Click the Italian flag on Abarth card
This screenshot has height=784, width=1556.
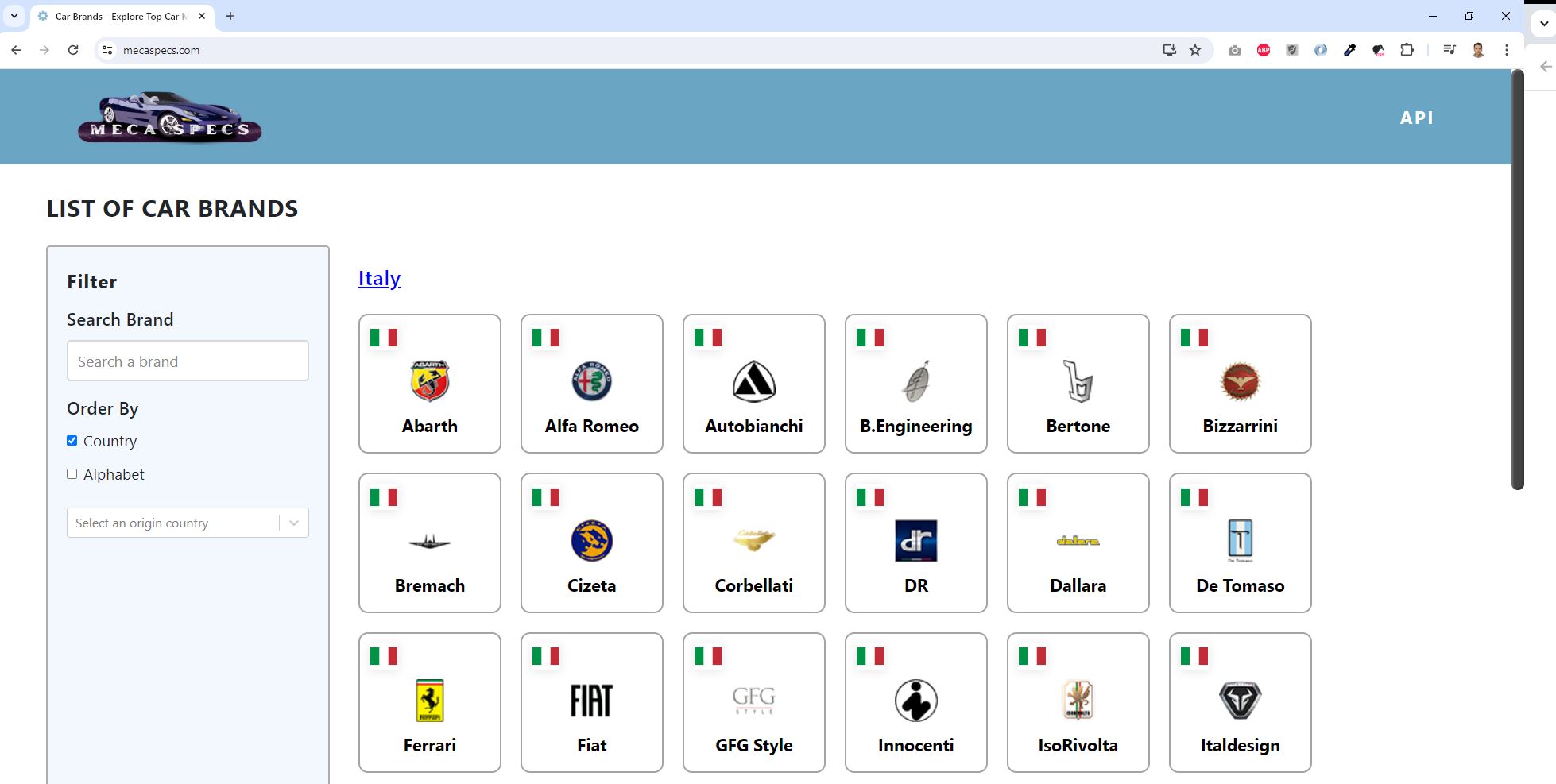click(x=384, y=338)
